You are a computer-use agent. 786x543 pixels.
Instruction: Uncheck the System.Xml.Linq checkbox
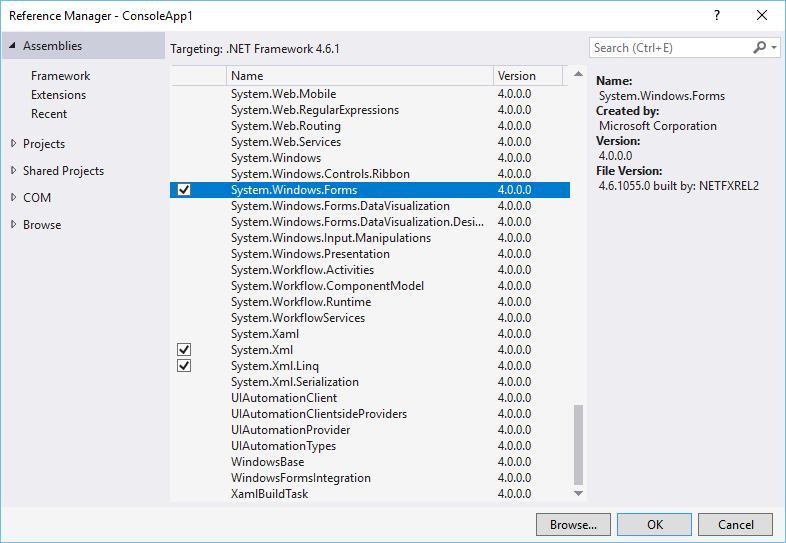[x=183, y=366]
